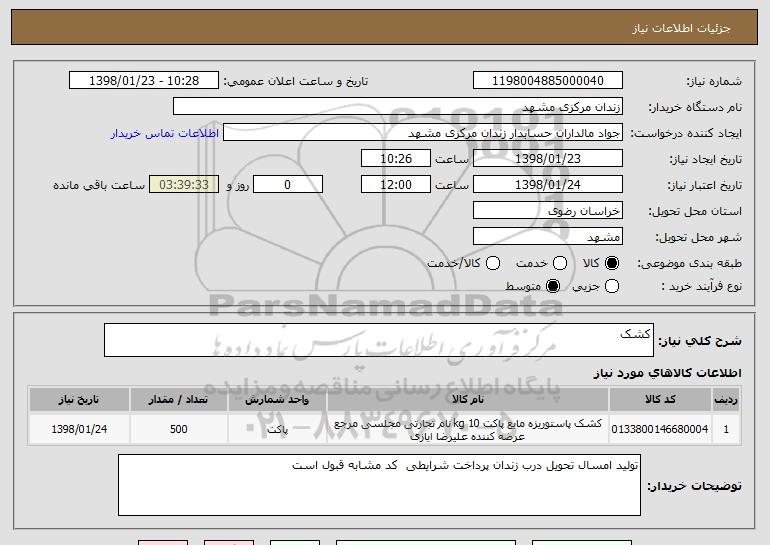This screenshot has height=545, width=770.
Task: Click the general description box containing کشک
Action: coord(379,340)
